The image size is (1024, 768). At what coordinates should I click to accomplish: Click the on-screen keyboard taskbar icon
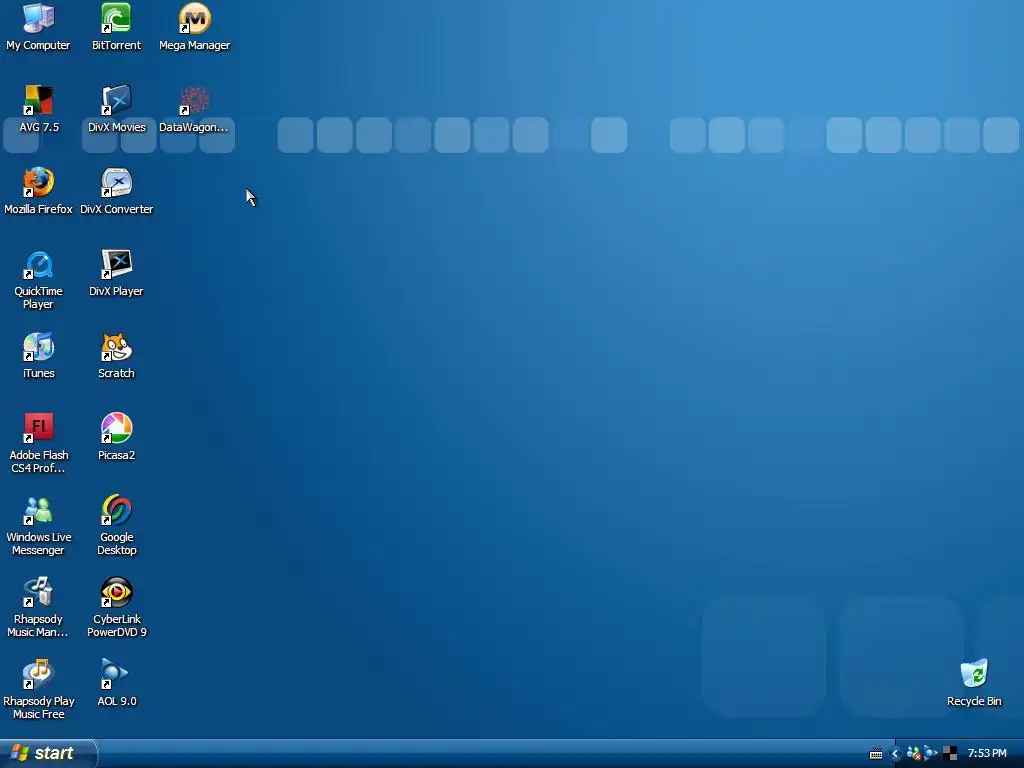click(876, 754)
